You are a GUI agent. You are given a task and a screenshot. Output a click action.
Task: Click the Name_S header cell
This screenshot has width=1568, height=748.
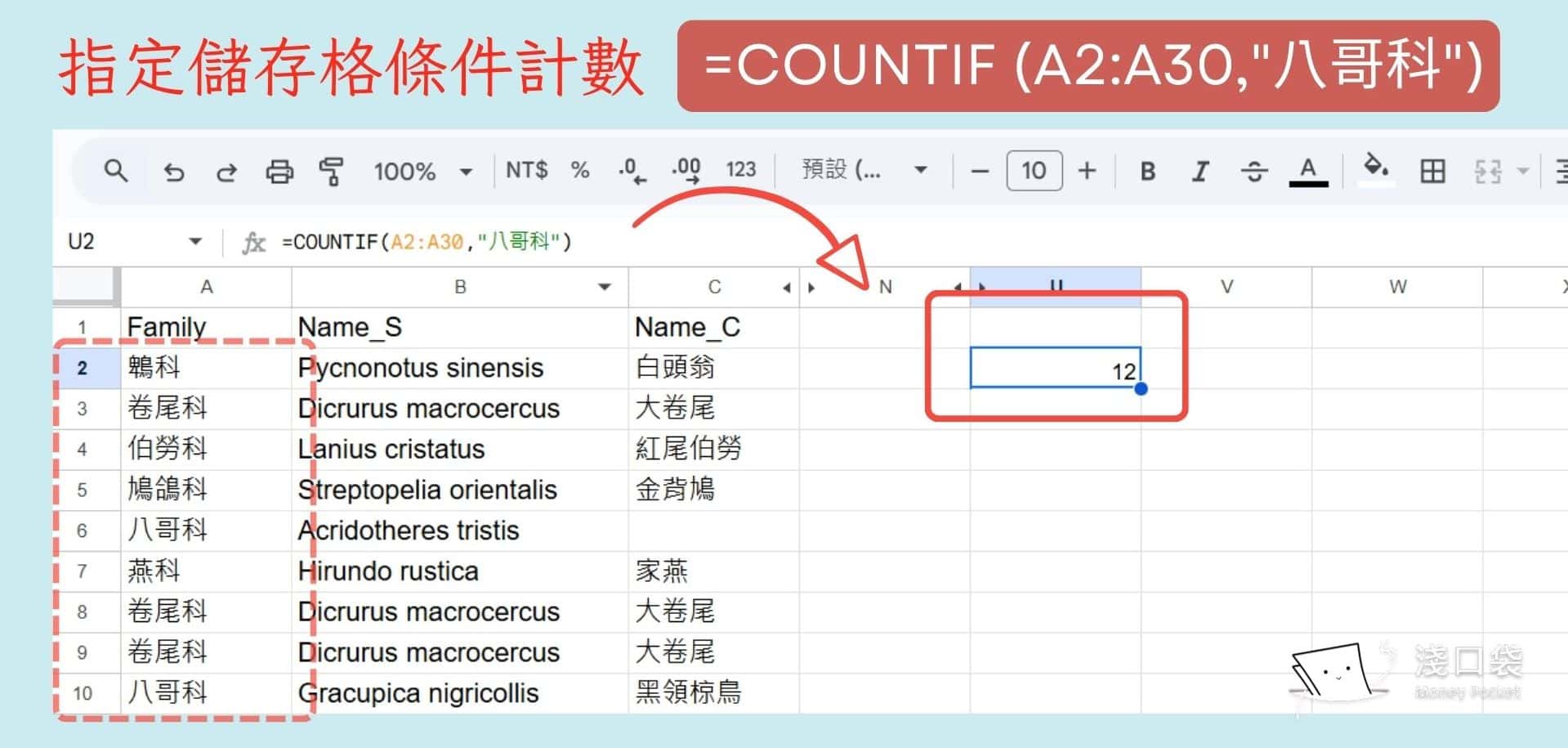pos(460,328)
